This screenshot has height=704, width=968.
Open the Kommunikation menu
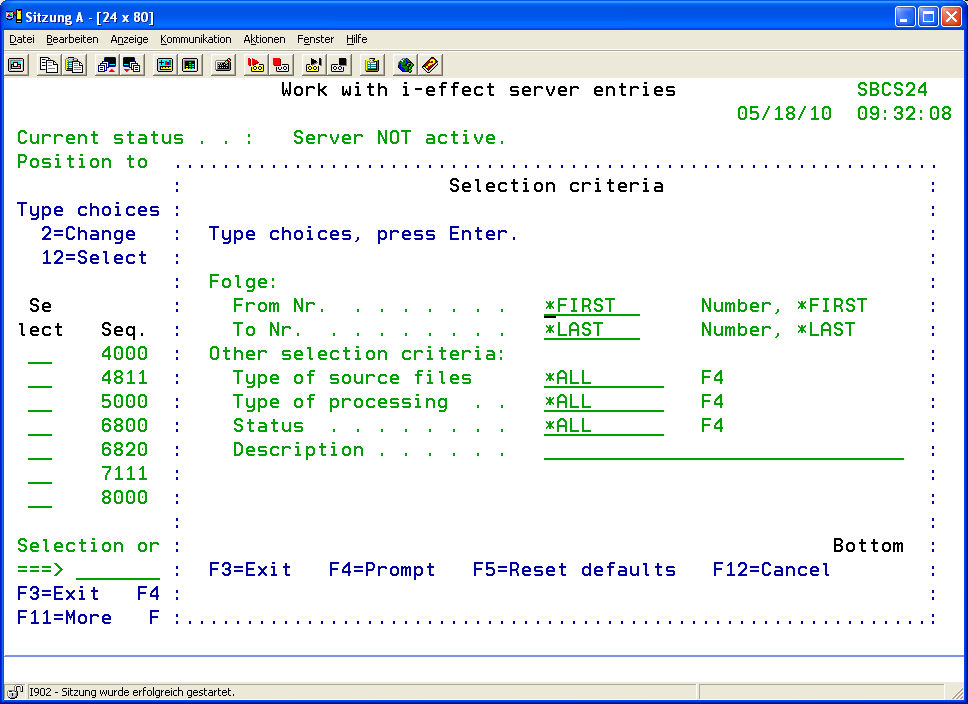tap(195, 39)
